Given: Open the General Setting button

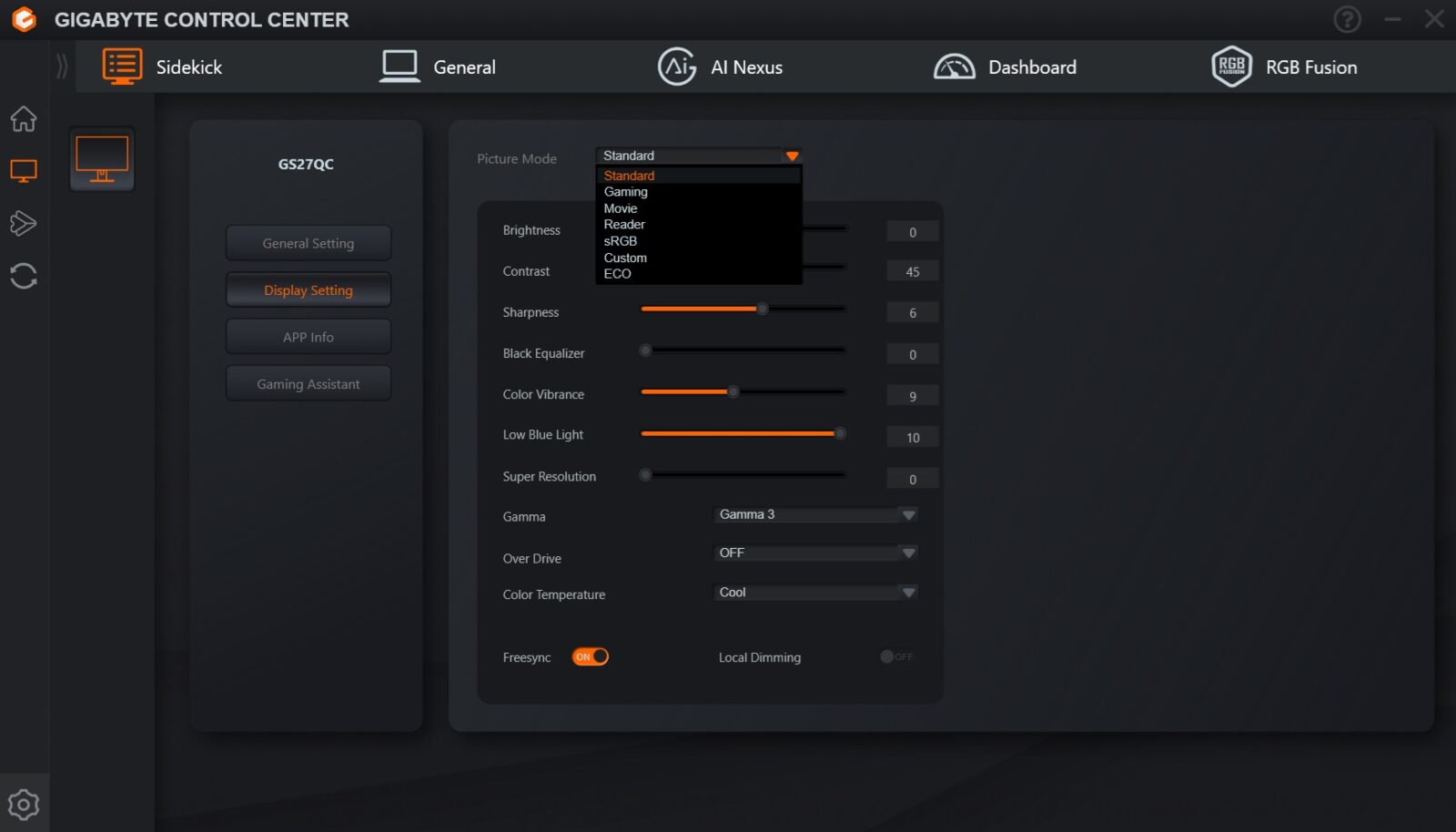Looking at the screenshot, I should tap(308, 243).
